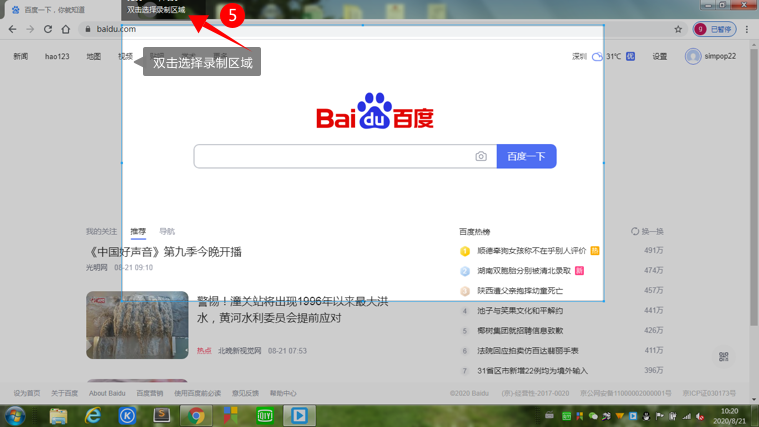Click 关于百度 in the footer

tap(64, 393)
